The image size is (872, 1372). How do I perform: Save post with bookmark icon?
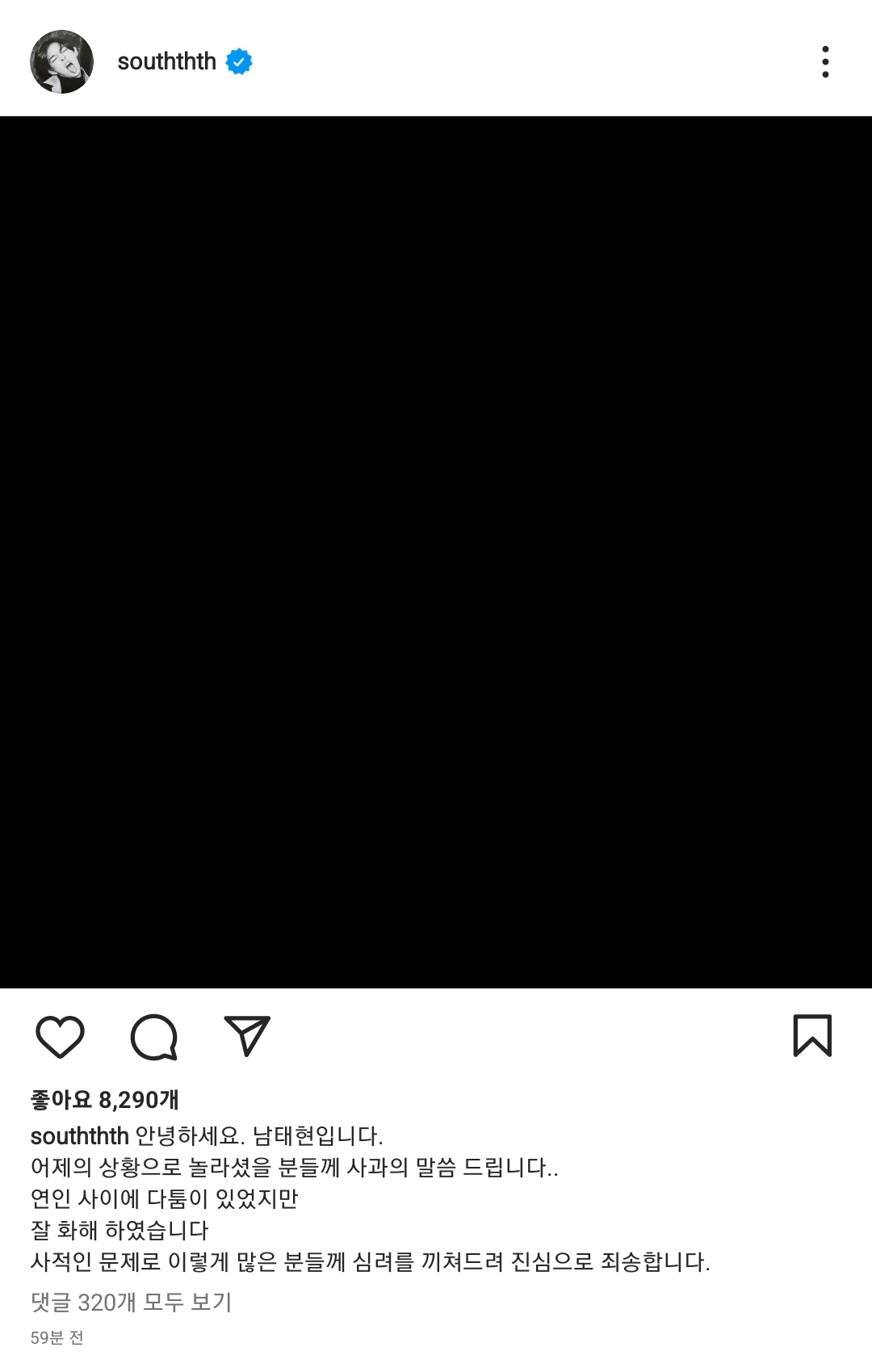coord(812,1035)
